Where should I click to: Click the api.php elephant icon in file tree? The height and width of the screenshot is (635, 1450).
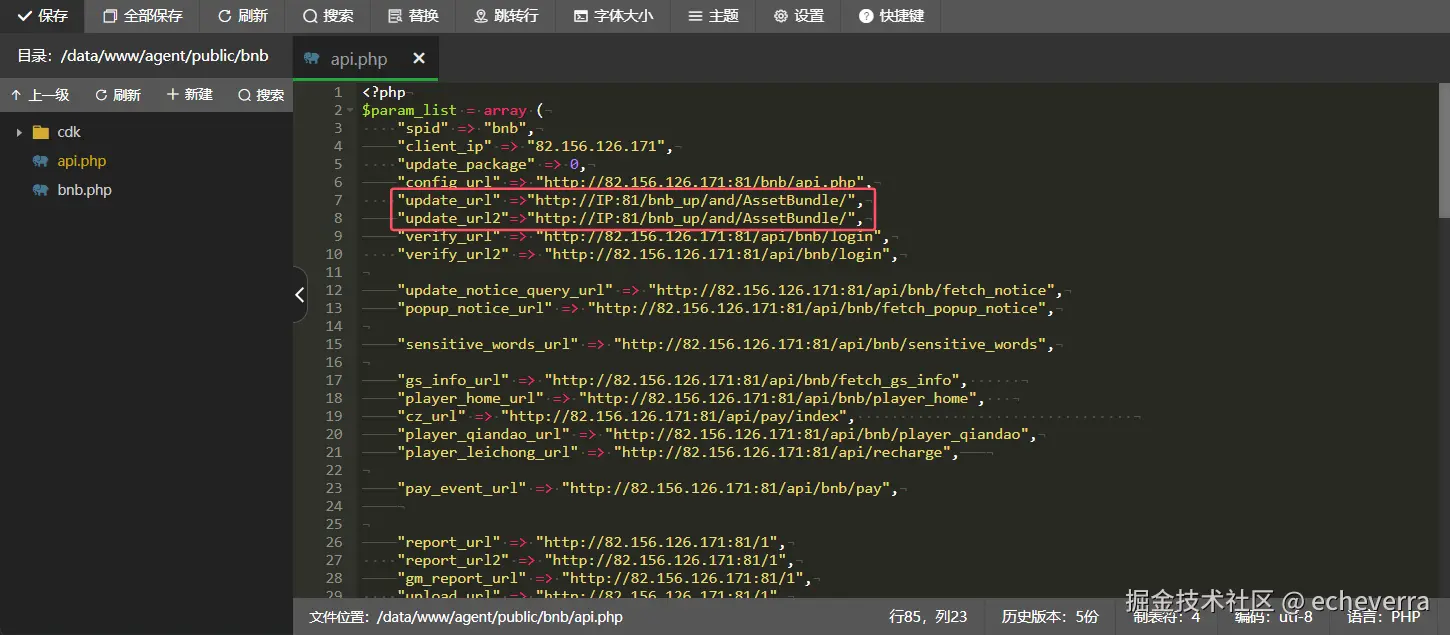coord(40,161)
